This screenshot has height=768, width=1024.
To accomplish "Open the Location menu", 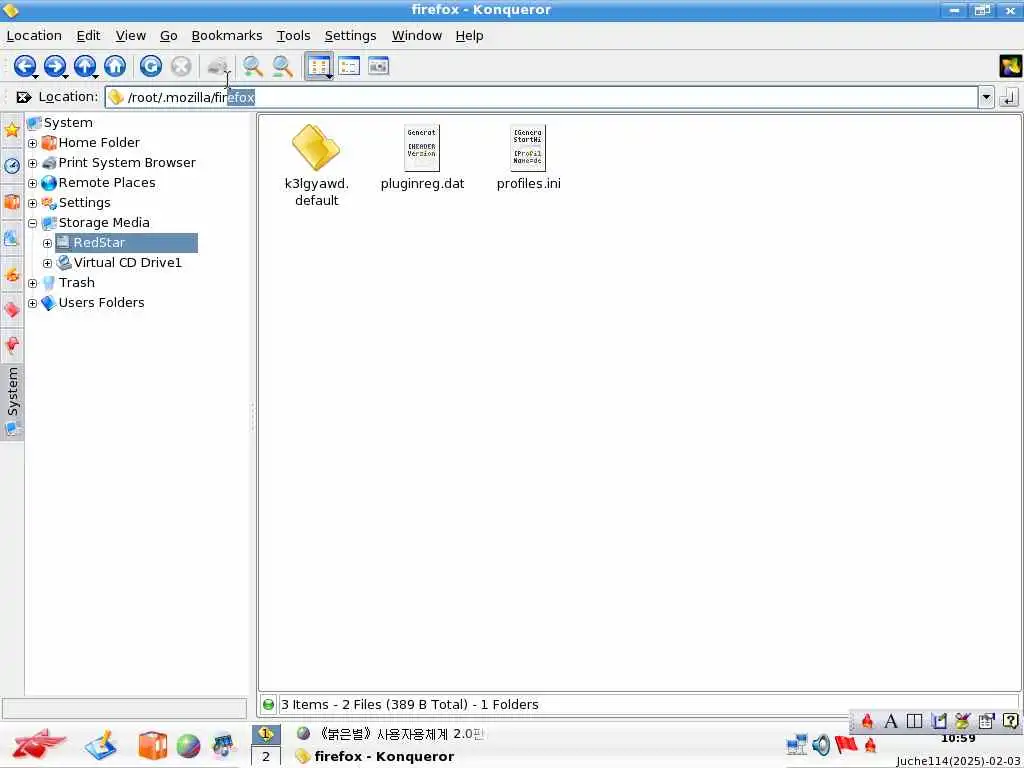I will click(34, 36).
